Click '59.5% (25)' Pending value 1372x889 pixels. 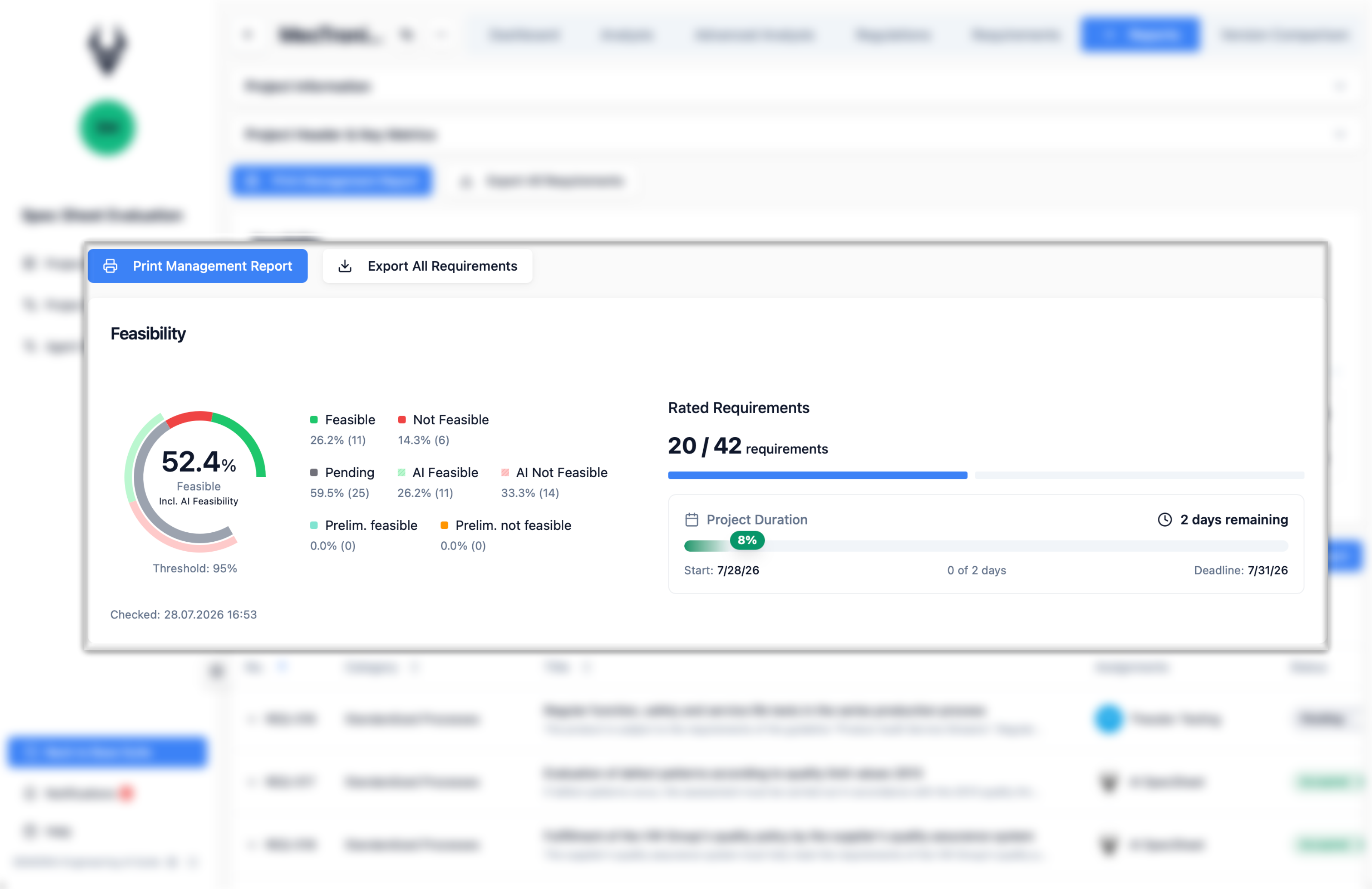point(339,493)
